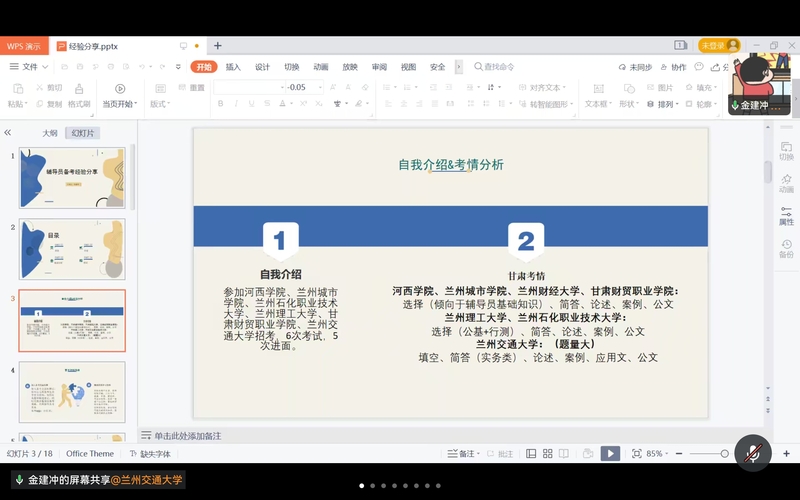Click the 当页开始 slideshow play icon

coord(120,89)
